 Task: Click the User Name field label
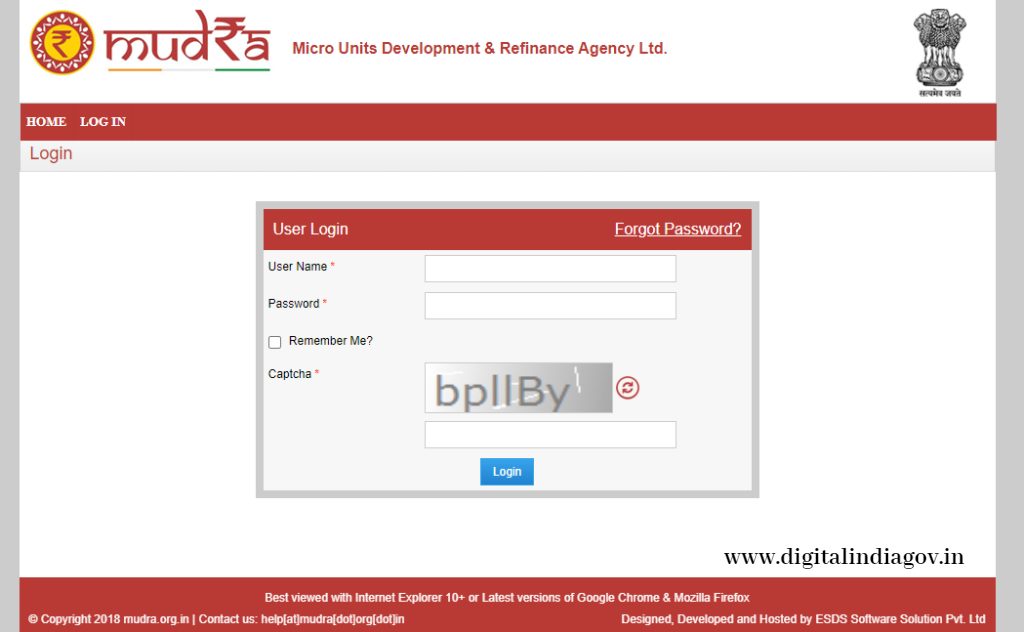point(297,266)
